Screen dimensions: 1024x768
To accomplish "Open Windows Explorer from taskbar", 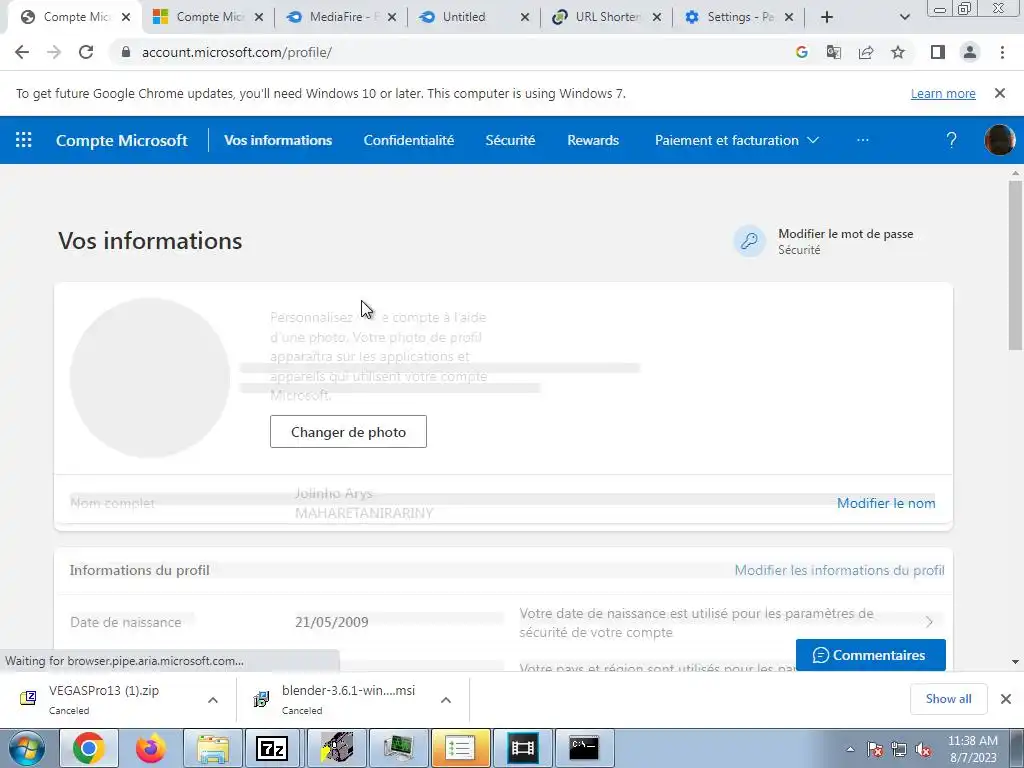I will (212, 748).
